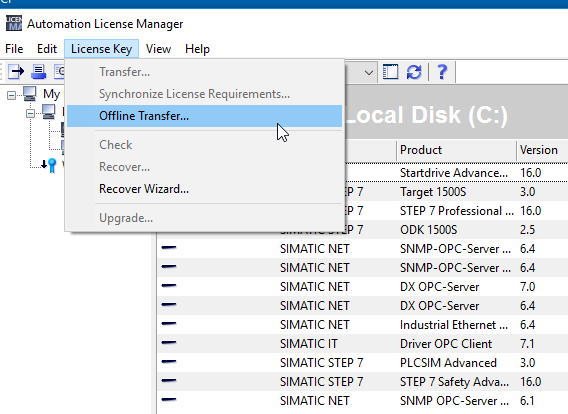
Task: Click the My Computer tree icon
Action: coord(30,94)
